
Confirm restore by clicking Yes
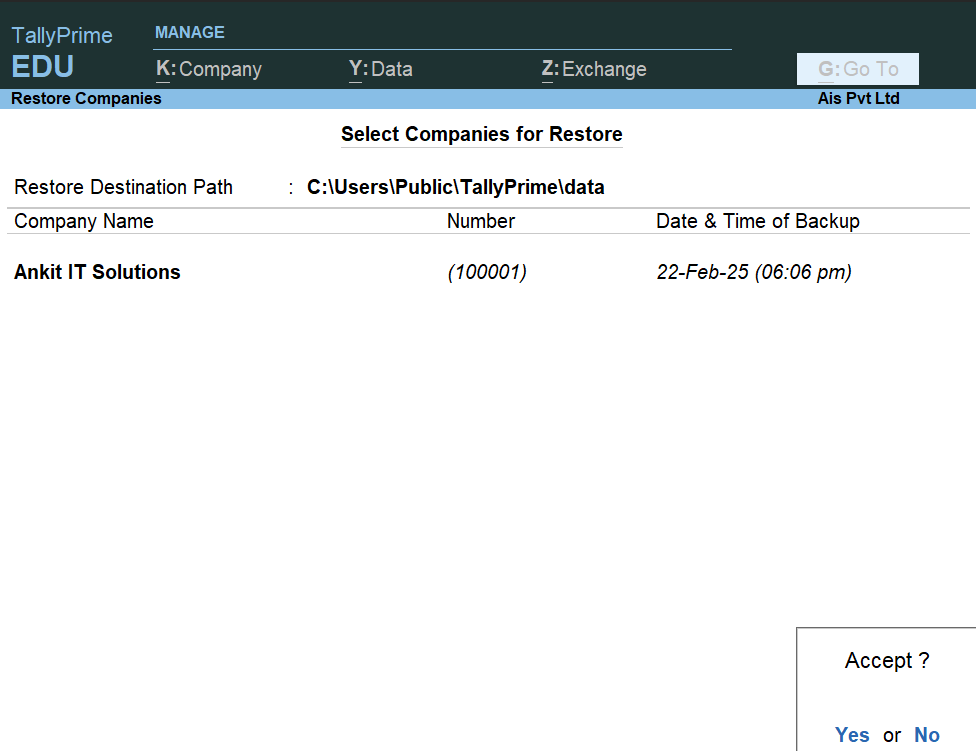[852, 735]
